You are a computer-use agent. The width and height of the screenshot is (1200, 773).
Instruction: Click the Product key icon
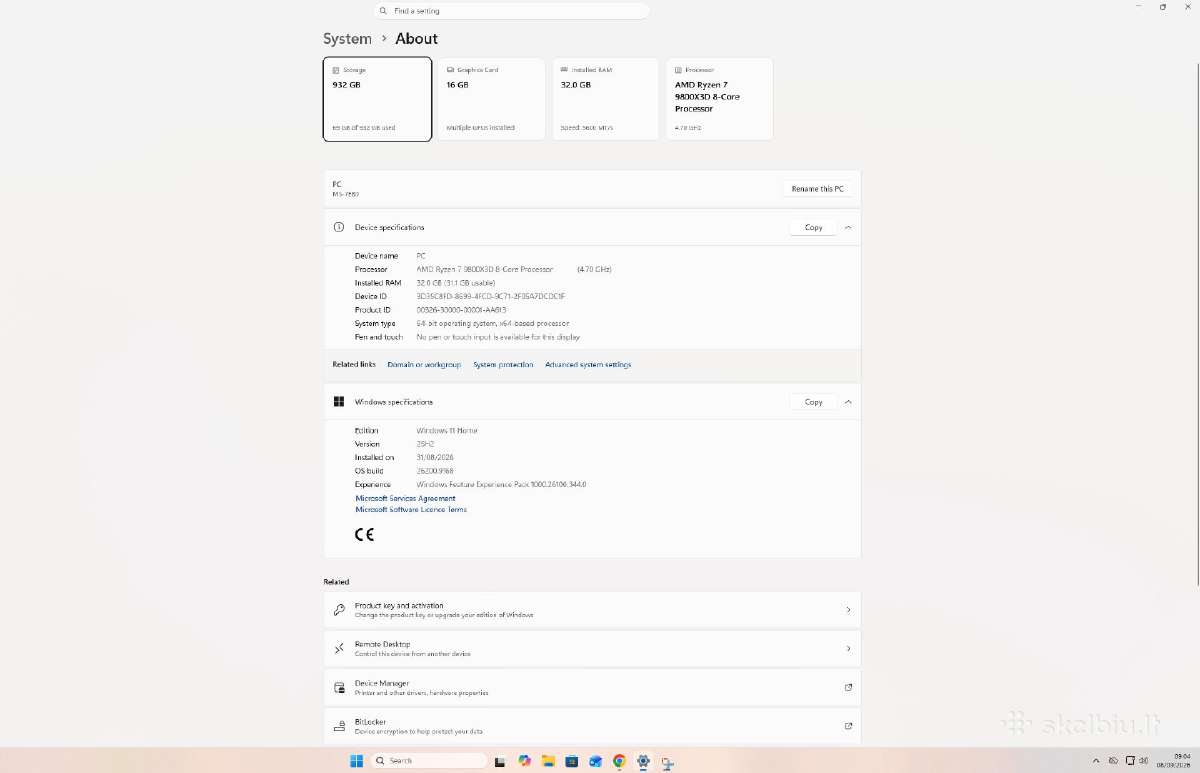click(339, 610)
